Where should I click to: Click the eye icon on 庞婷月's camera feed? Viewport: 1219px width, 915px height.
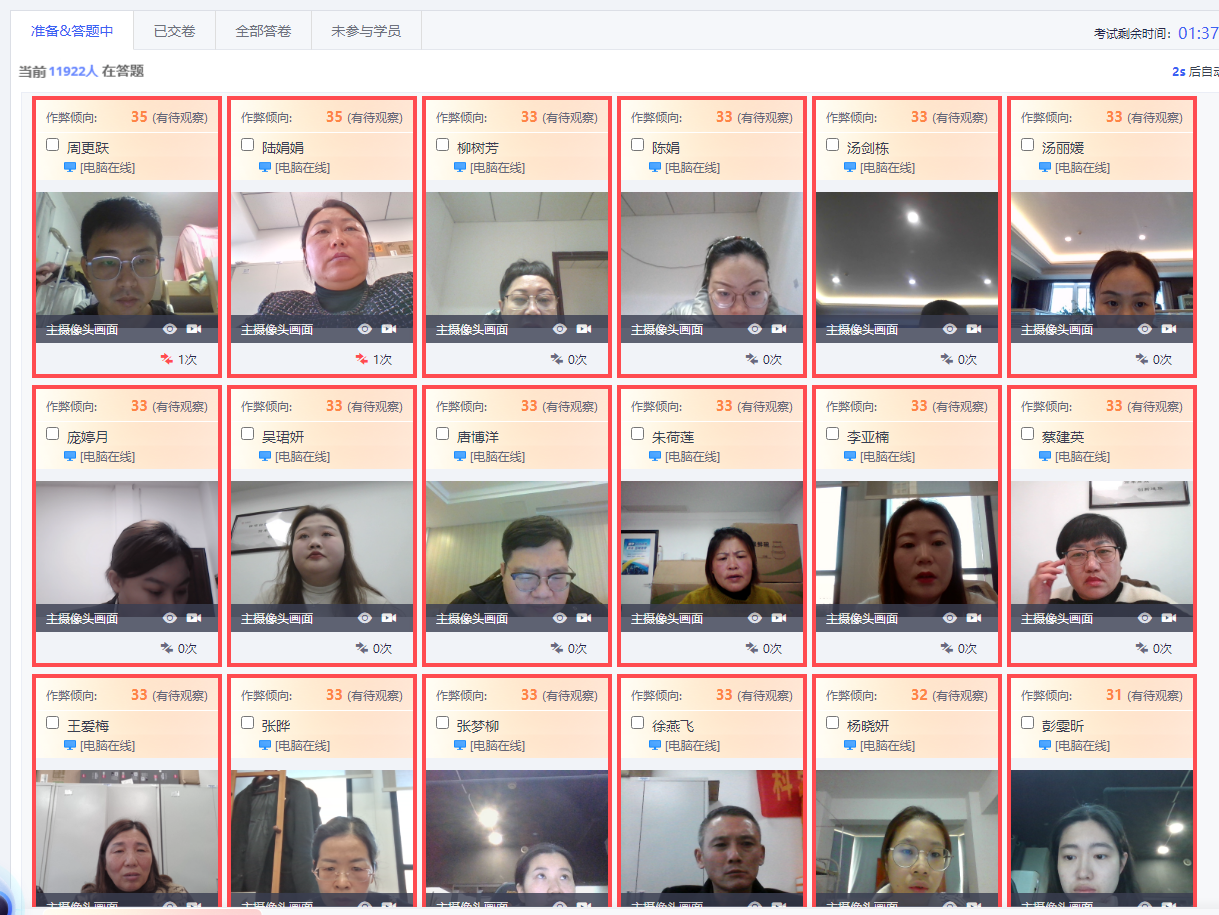pos(170,618)
